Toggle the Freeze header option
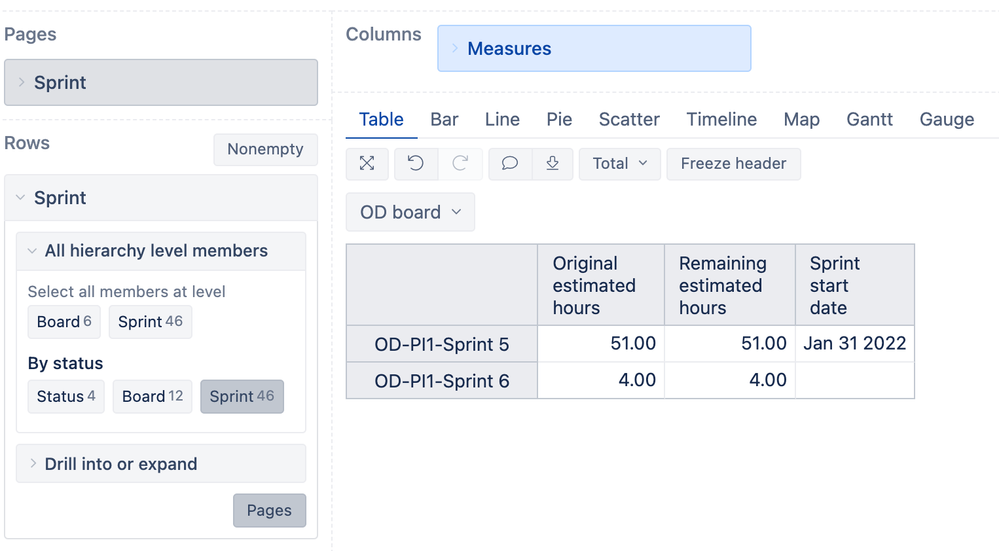 coord(733,163)
